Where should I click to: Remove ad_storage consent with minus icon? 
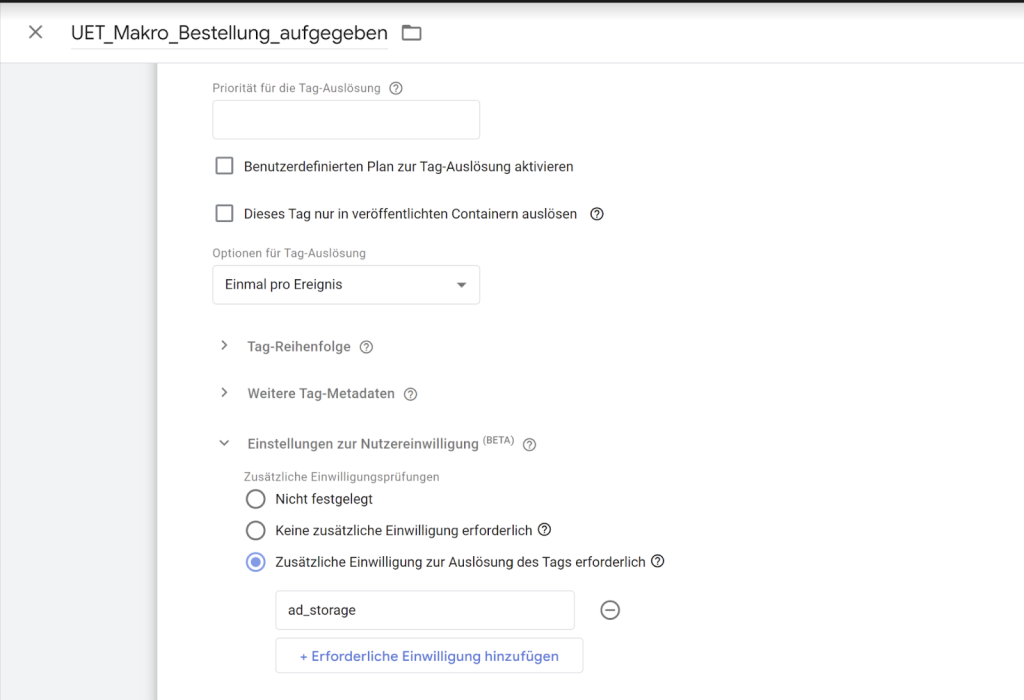tap(610, 610)
